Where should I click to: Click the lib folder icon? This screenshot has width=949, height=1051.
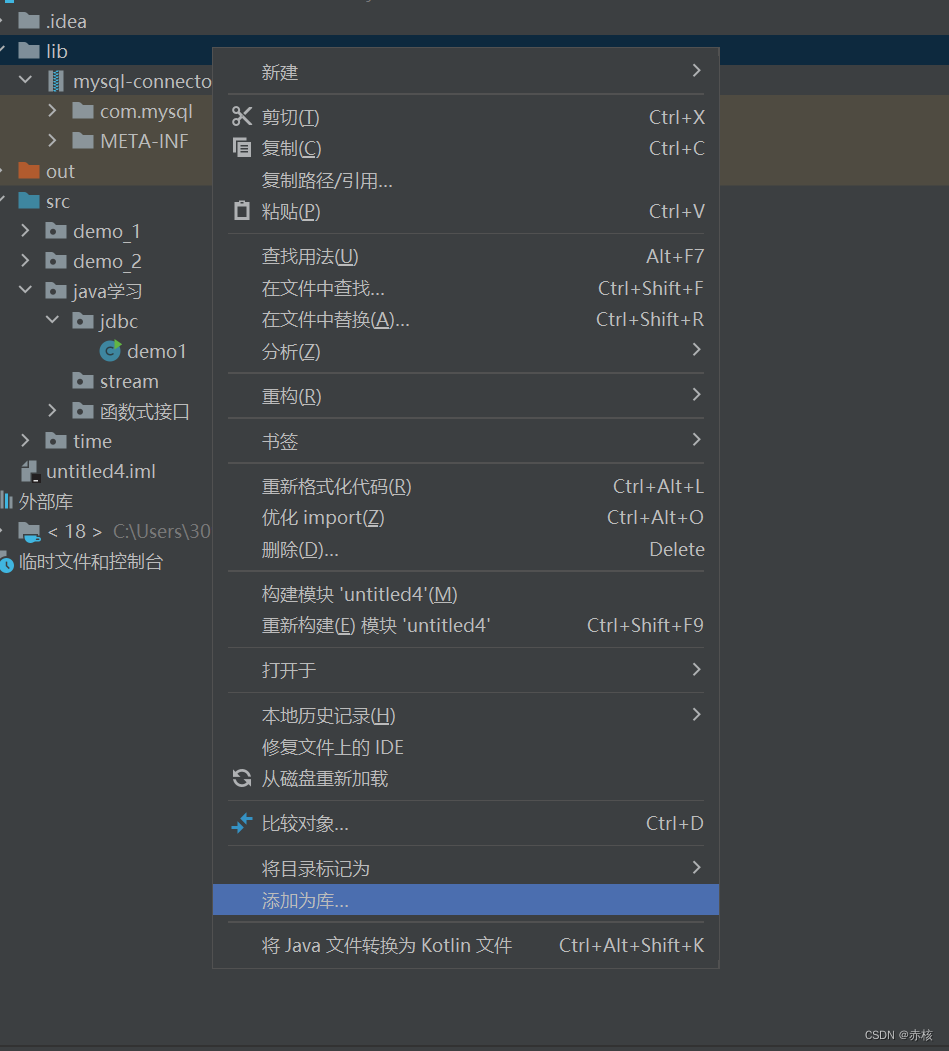(29, 51)
